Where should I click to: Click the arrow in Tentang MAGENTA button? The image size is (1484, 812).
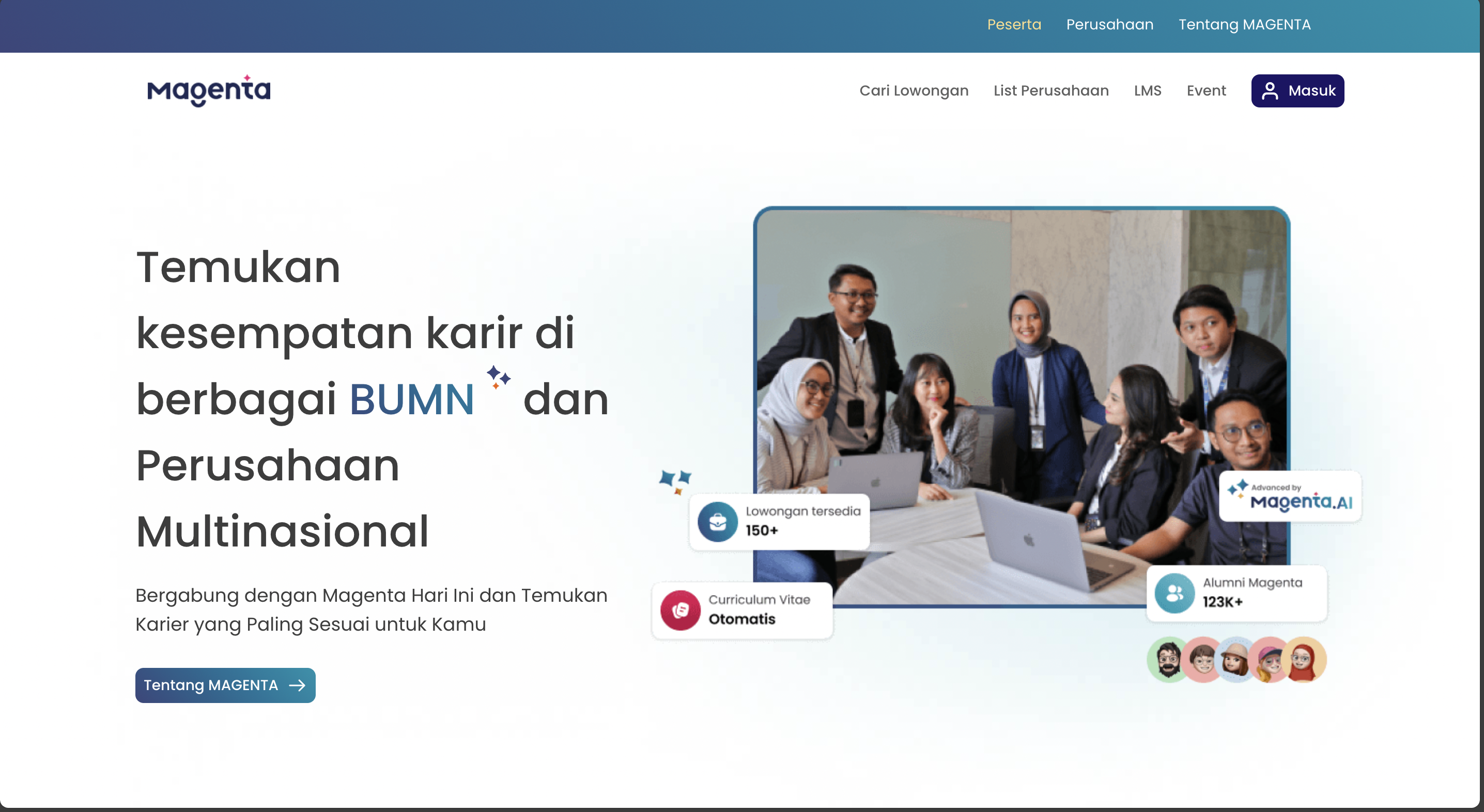297,685
